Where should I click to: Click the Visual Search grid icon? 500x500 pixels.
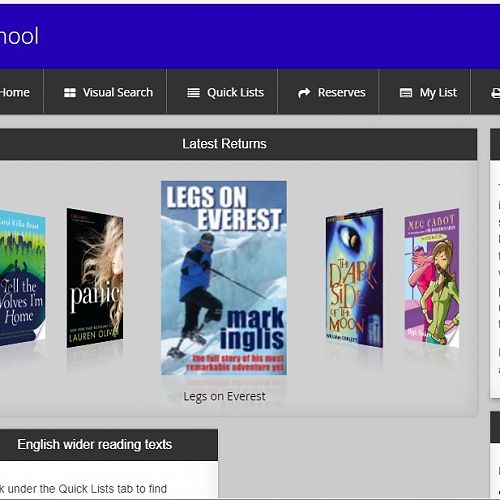tap(70, 93)
